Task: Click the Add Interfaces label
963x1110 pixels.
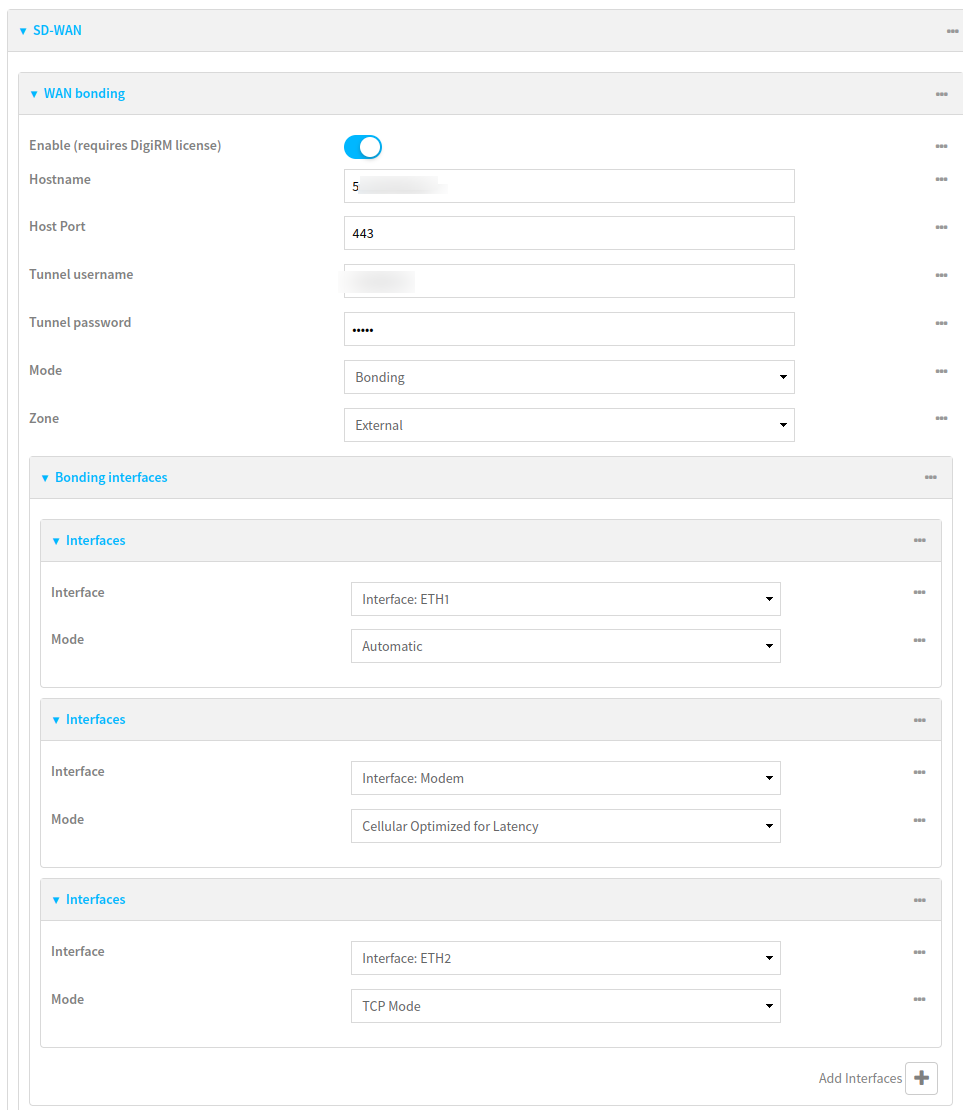Action: [x=860, y=1078]
